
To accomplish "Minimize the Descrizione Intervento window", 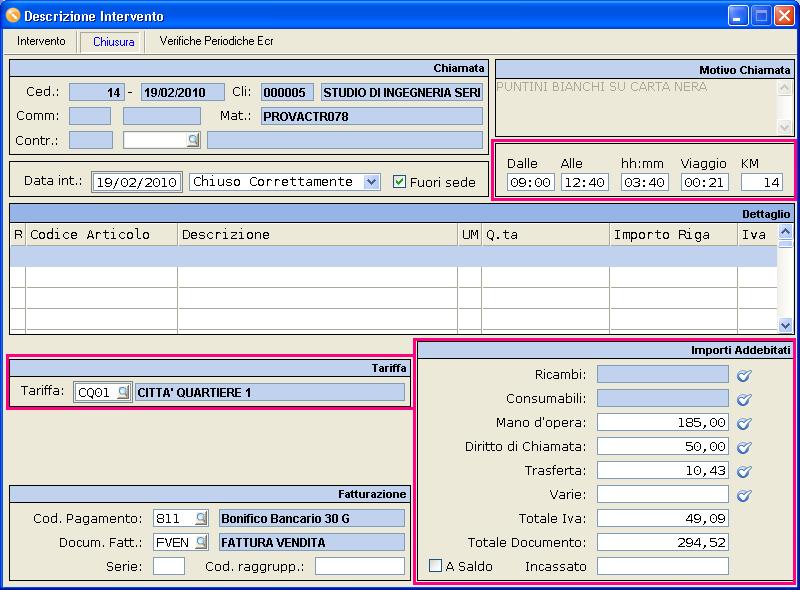I will pos(738,16).
